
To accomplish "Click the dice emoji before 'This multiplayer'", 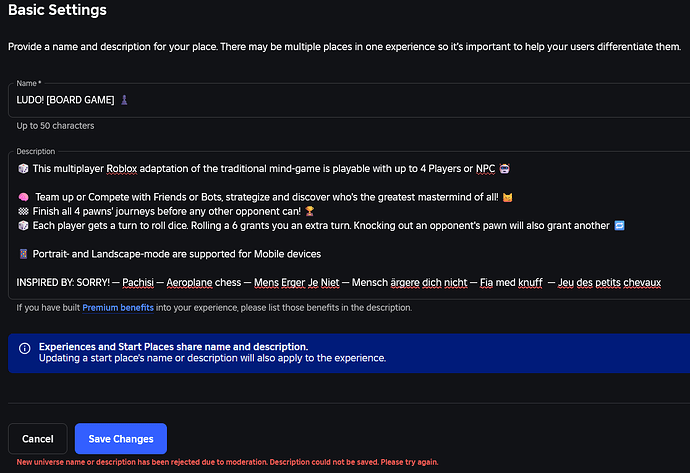I will pyautogui.click(x=23, y=169).
